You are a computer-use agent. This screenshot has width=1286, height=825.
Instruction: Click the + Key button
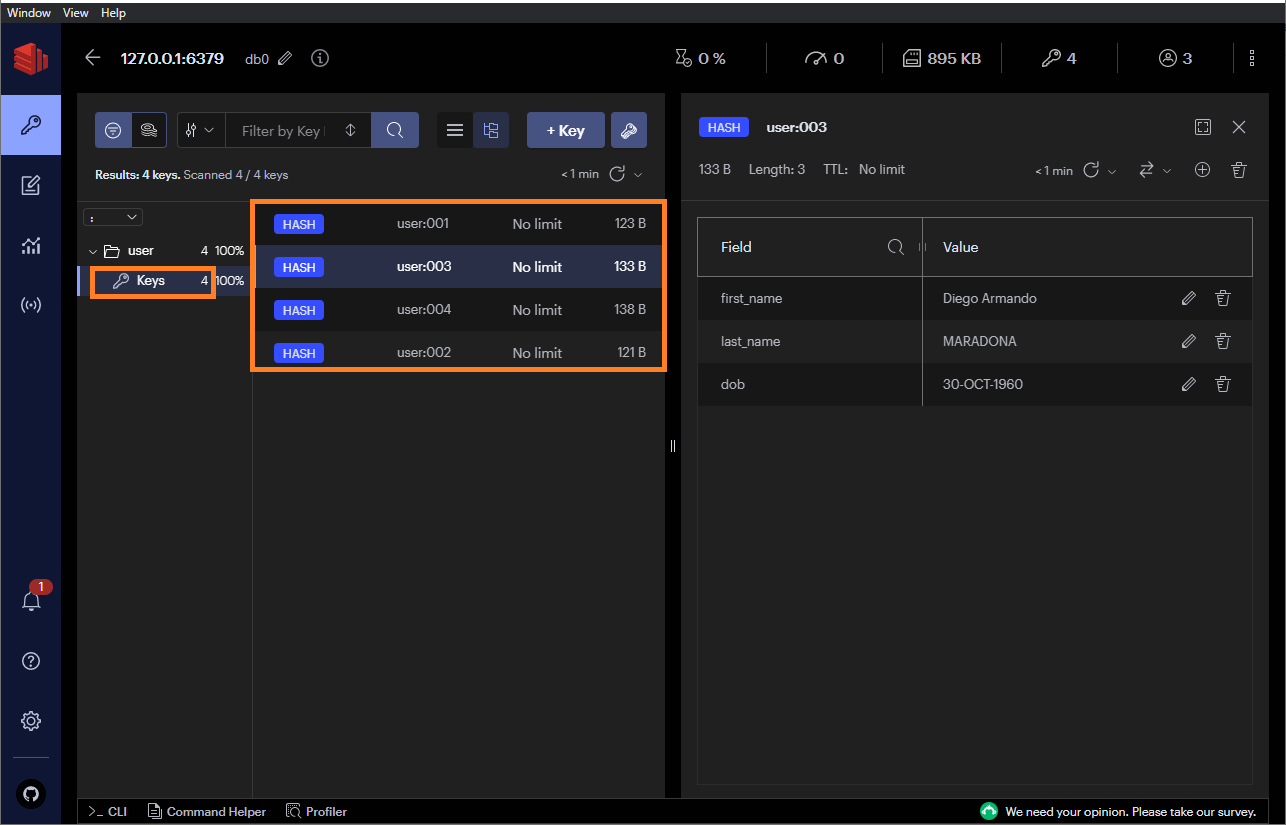point(565,130)
